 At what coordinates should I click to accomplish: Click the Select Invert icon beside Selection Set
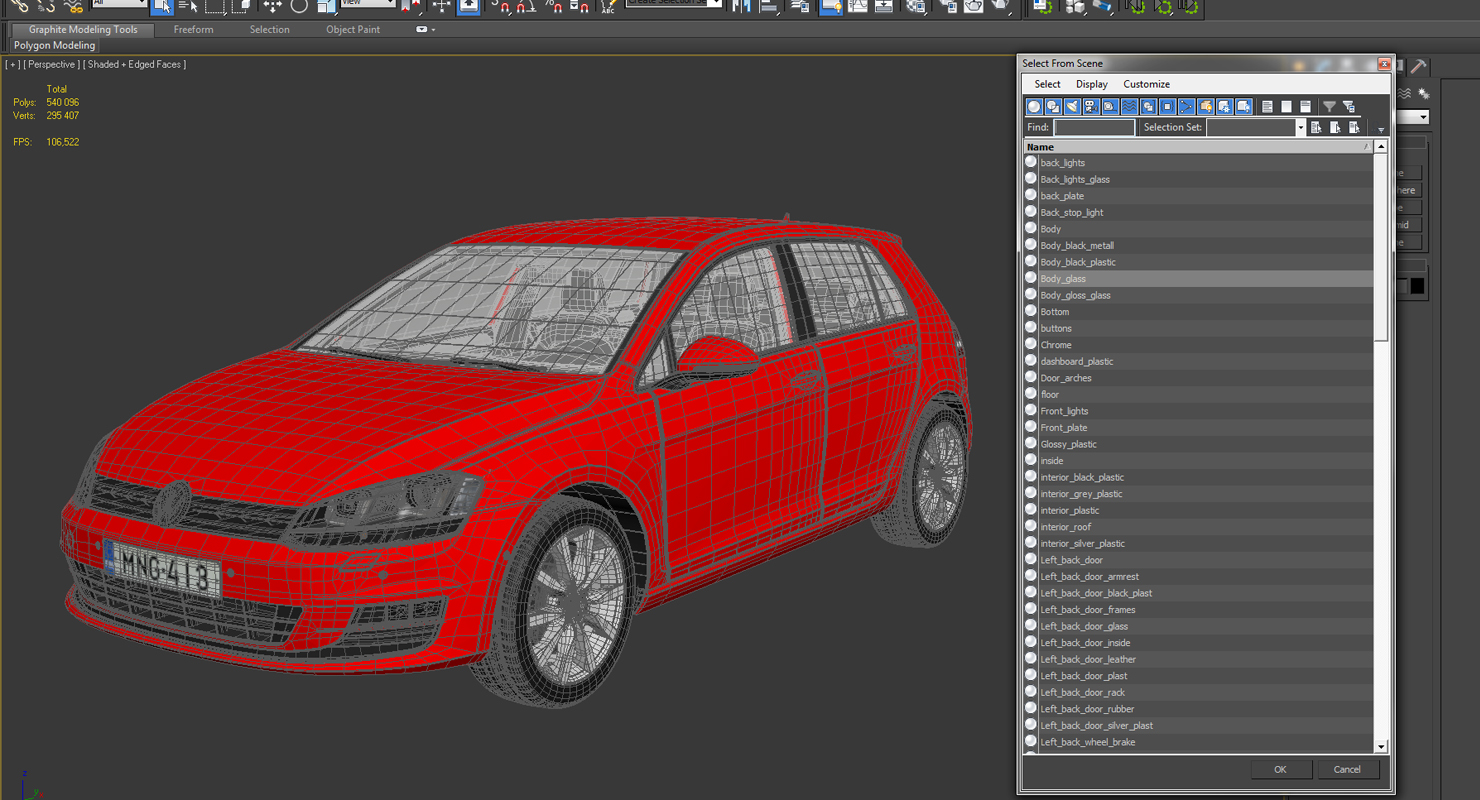1355,127
